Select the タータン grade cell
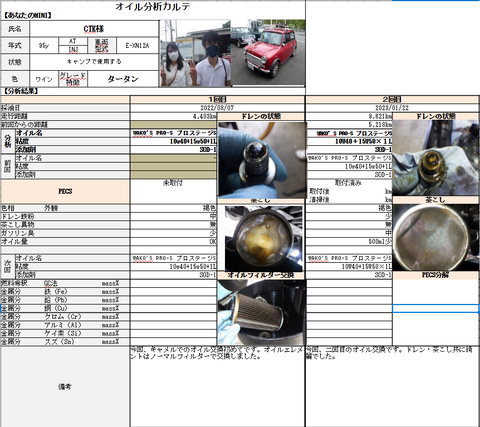 (123, 79)
